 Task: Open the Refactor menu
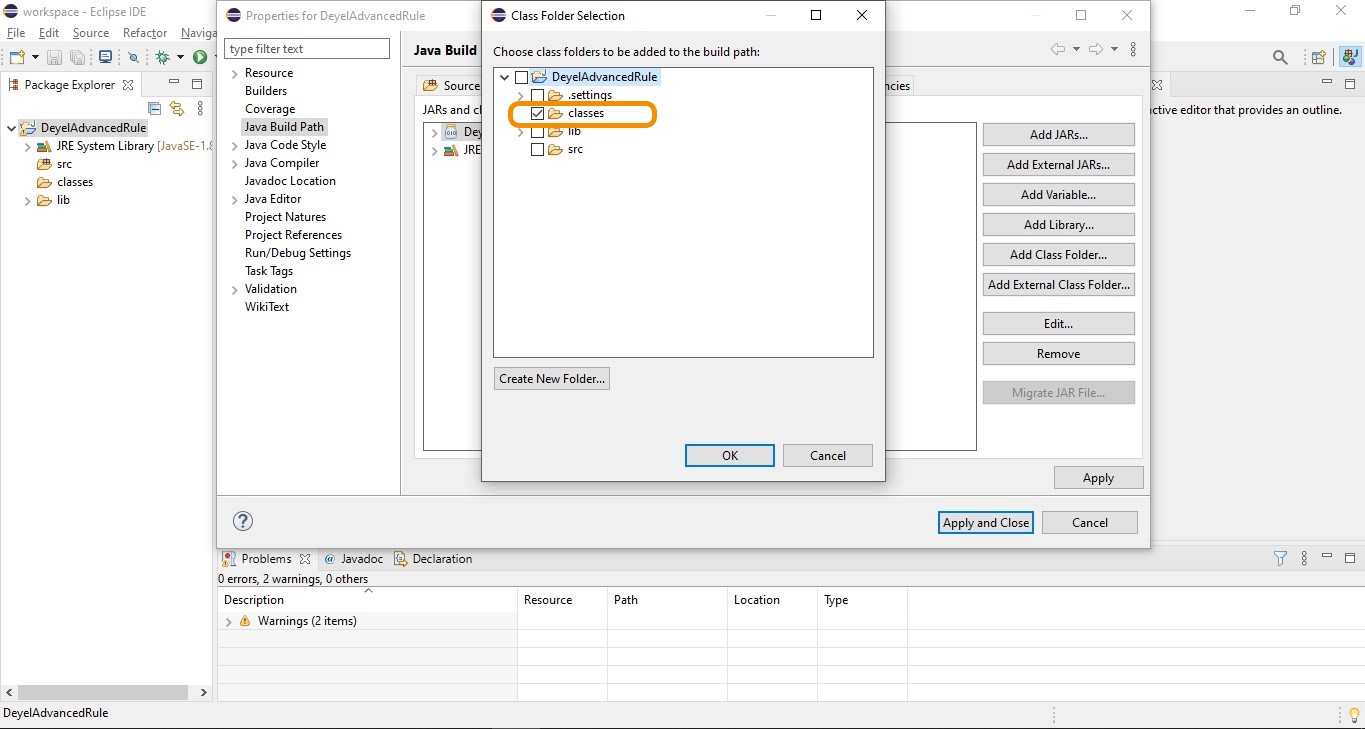click(x=145, y=33)
